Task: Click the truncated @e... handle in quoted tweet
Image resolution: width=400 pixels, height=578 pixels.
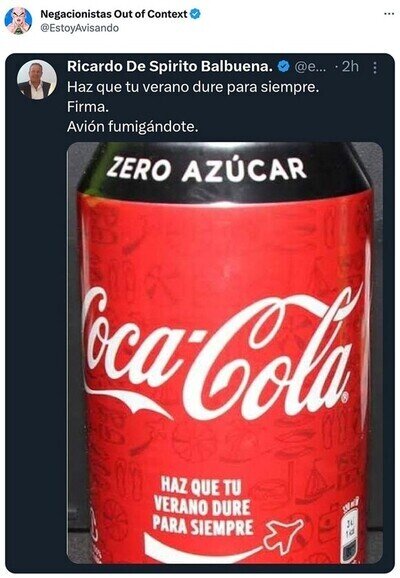Action: pyautogui.click(x=310, y=67)
